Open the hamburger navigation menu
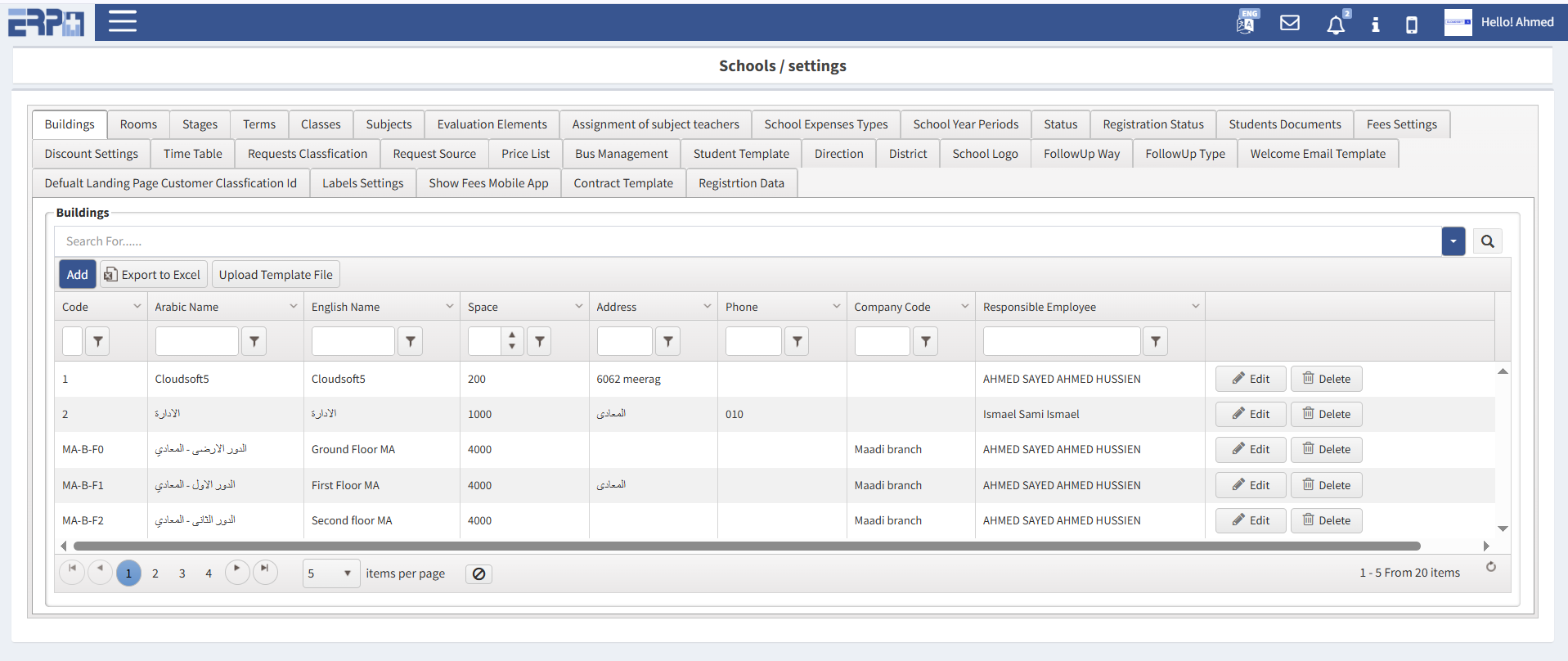 [123, 21]
